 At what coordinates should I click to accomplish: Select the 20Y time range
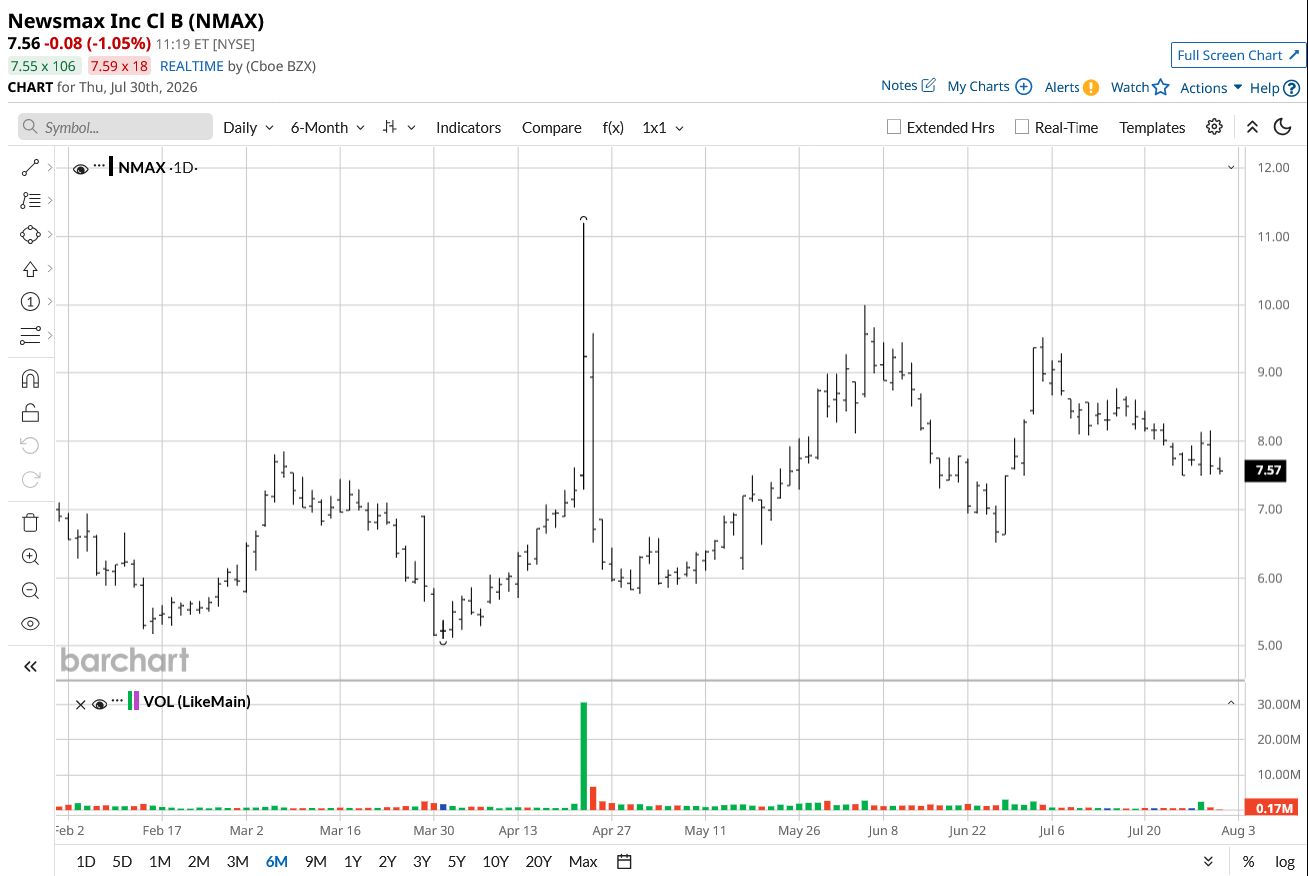click(538, 861)
